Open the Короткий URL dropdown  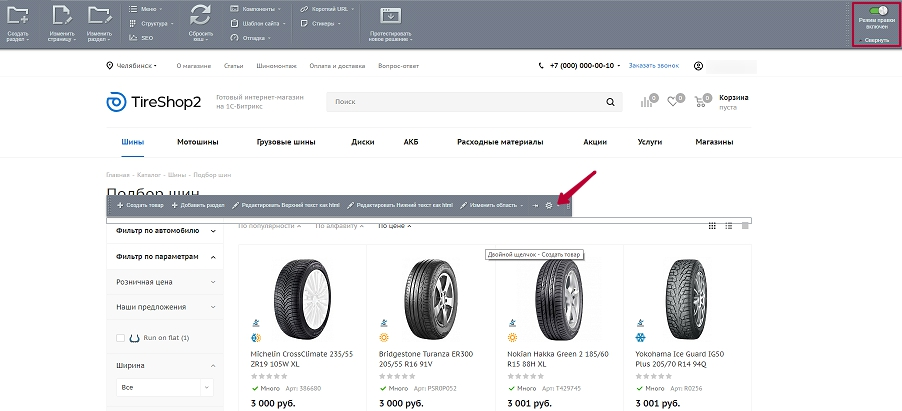(x=328, y=9)
